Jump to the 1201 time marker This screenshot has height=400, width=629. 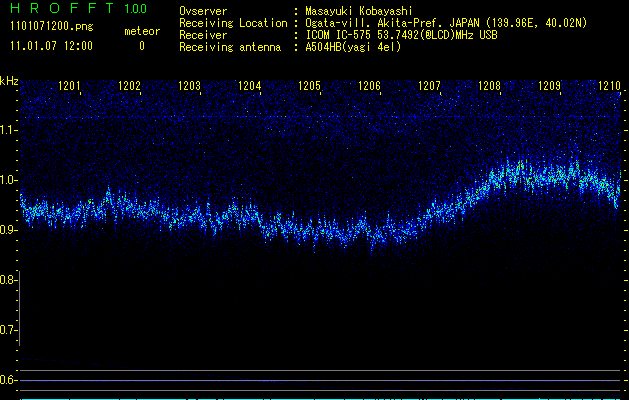tap(70, 87)
